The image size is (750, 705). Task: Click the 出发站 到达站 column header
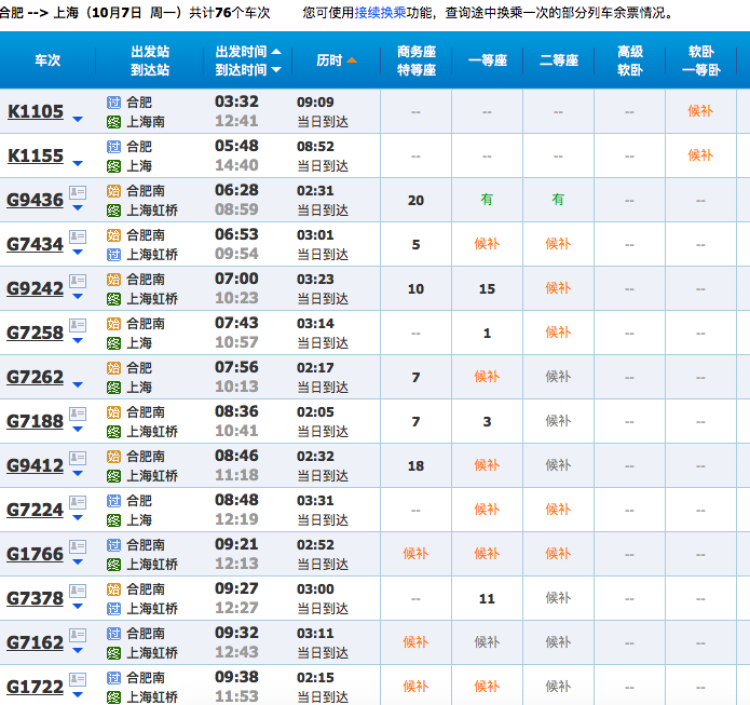point(150,61)
